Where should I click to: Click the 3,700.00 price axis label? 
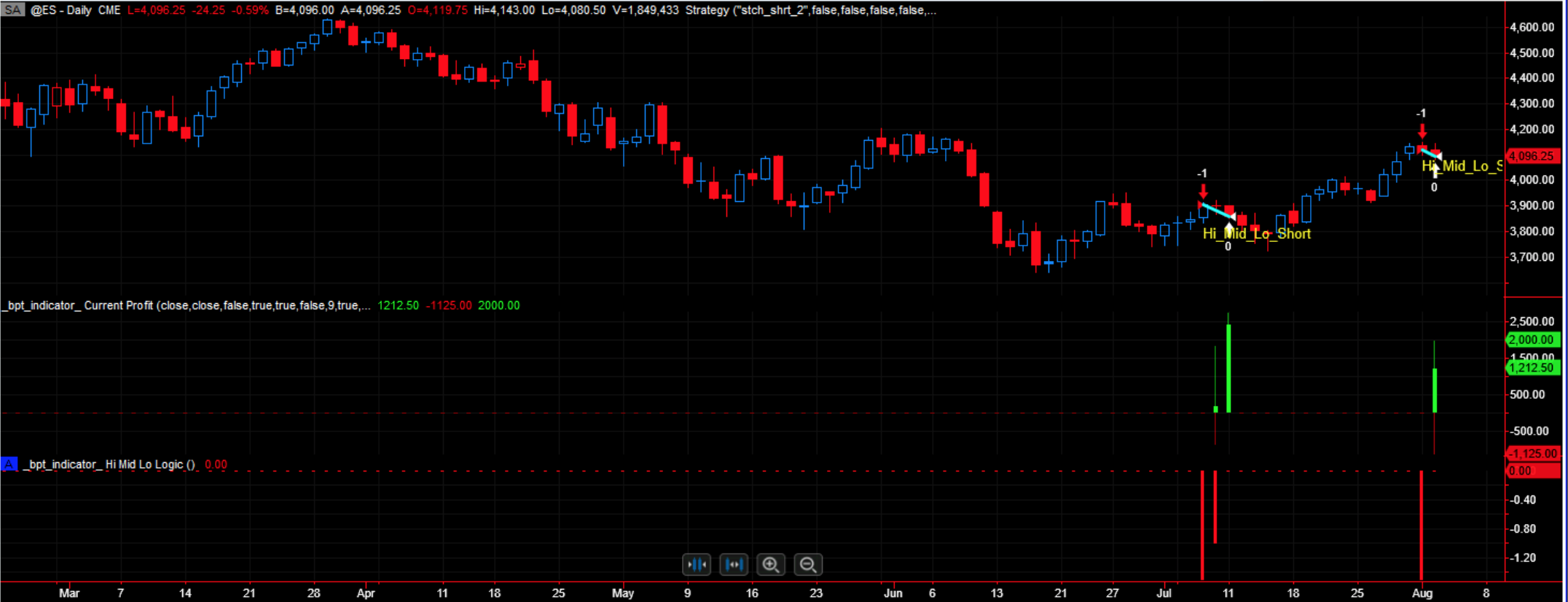coord(1533,257)
